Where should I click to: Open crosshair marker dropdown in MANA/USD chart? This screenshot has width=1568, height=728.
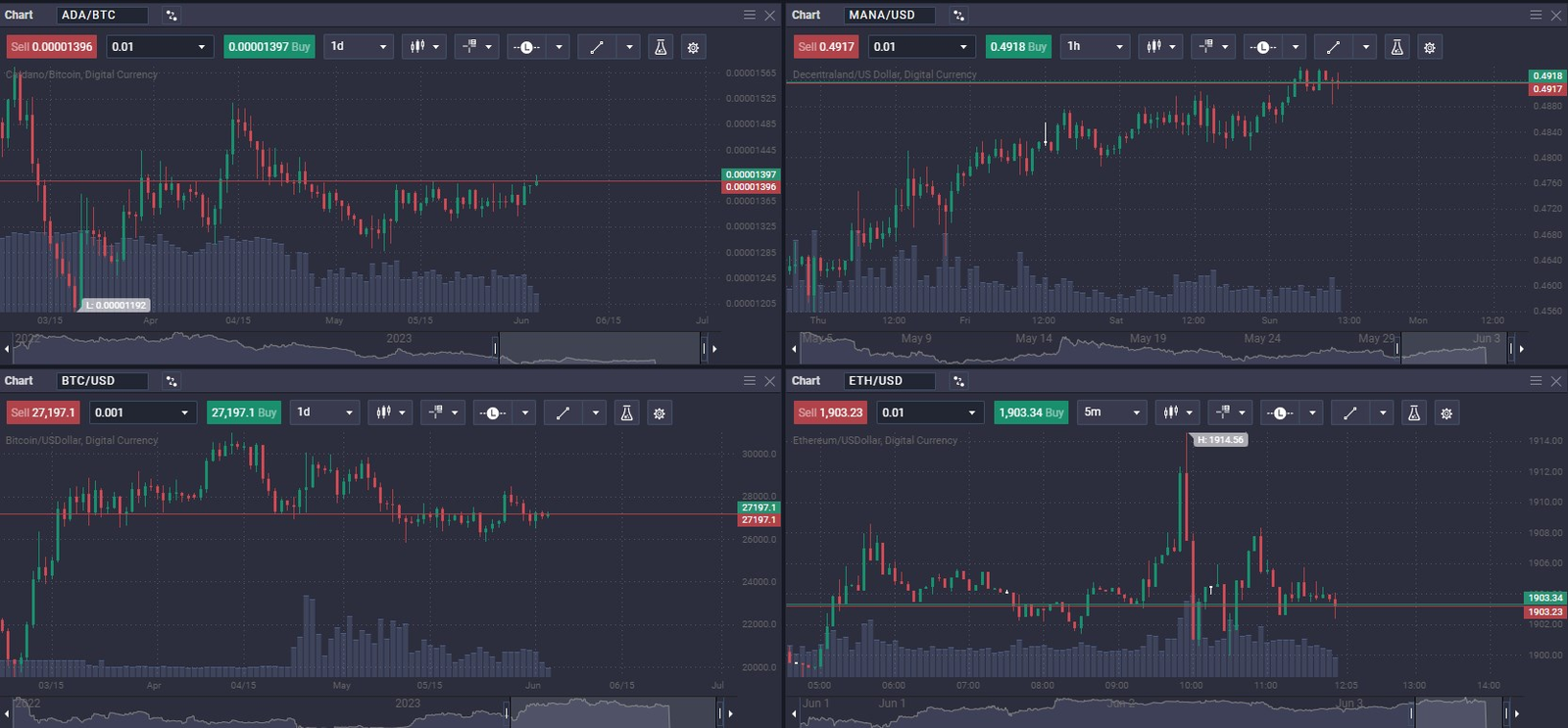pyautogui.click(x=1213, y=47)
